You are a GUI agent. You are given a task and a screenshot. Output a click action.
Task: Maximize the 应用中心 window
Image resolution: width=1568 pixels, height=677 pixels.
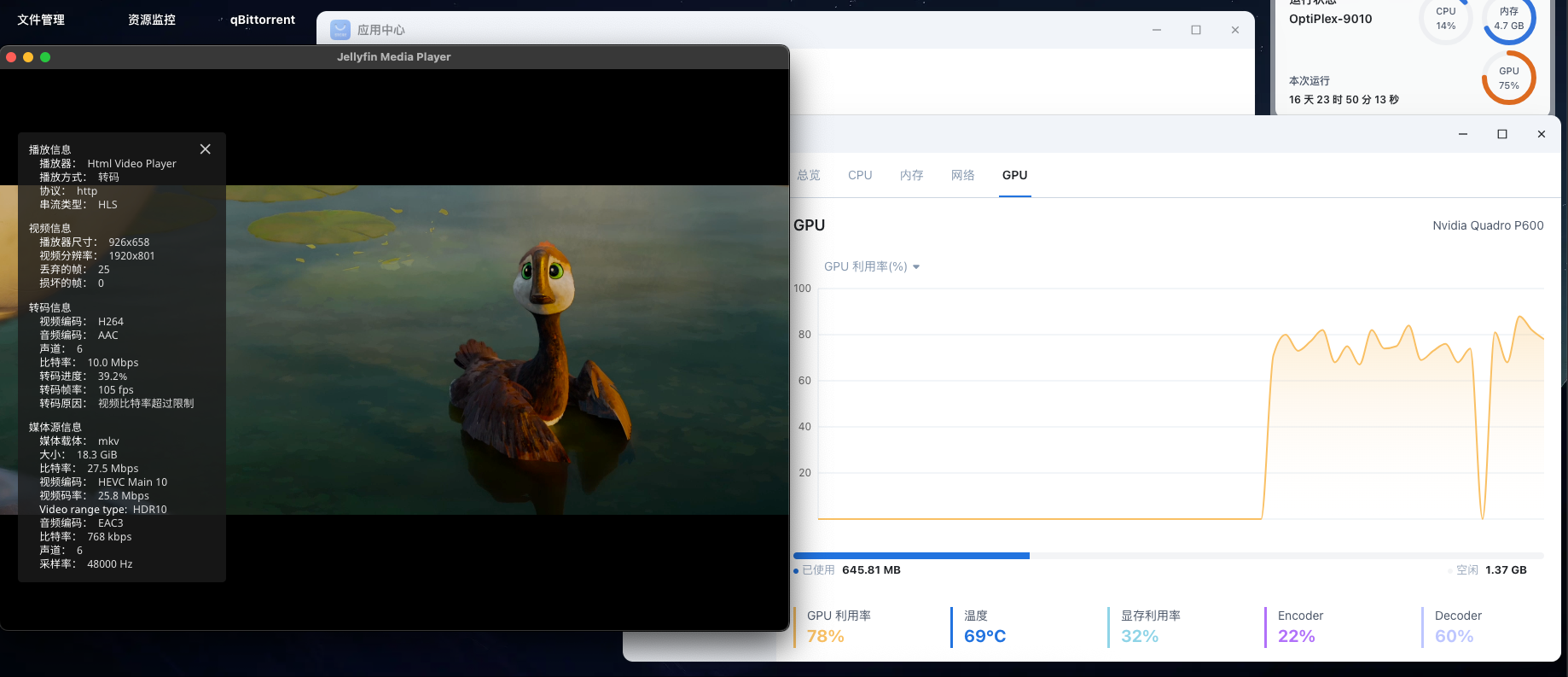tap(1196, 30)
